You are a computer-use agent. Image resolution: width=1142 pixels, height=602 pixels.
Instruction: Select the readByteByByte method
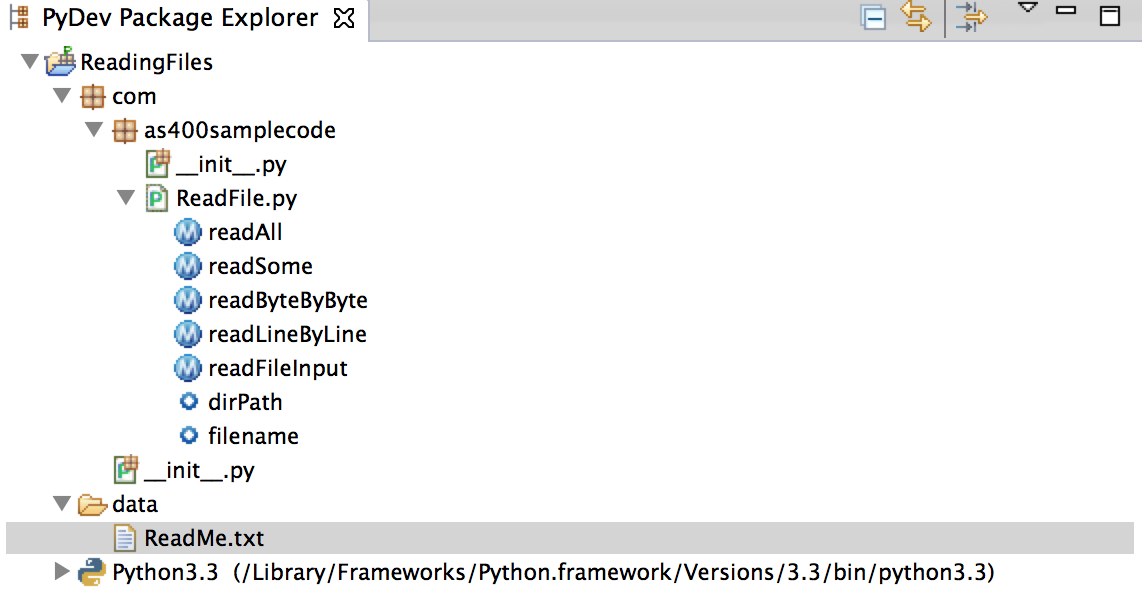286,300
